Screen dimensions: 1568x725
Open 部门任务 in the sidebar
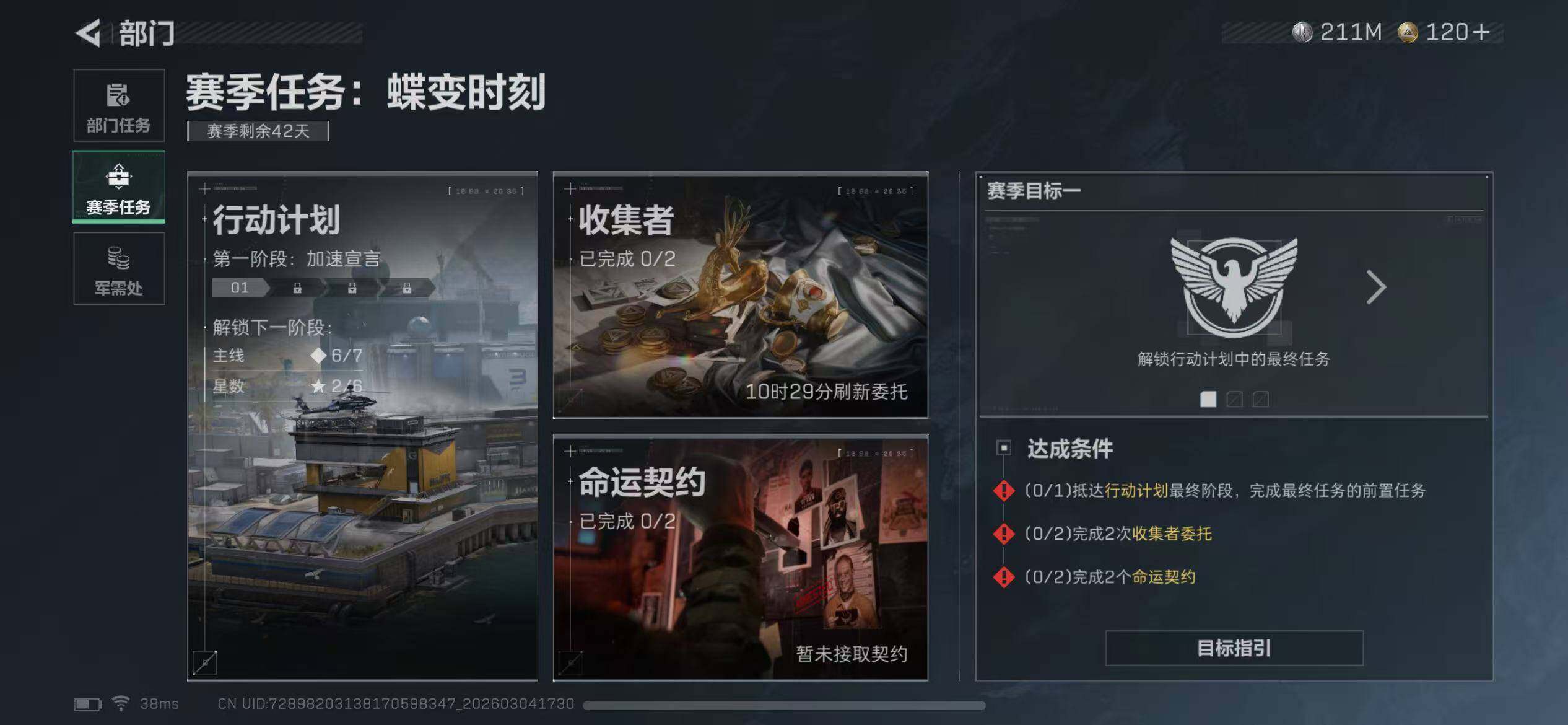click(x=119, y=105)
